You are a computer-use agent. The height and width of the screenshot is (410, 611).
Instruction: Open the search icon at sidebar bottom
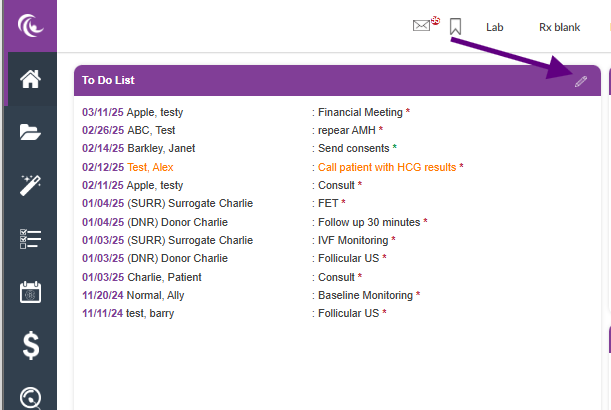(30, 398)
